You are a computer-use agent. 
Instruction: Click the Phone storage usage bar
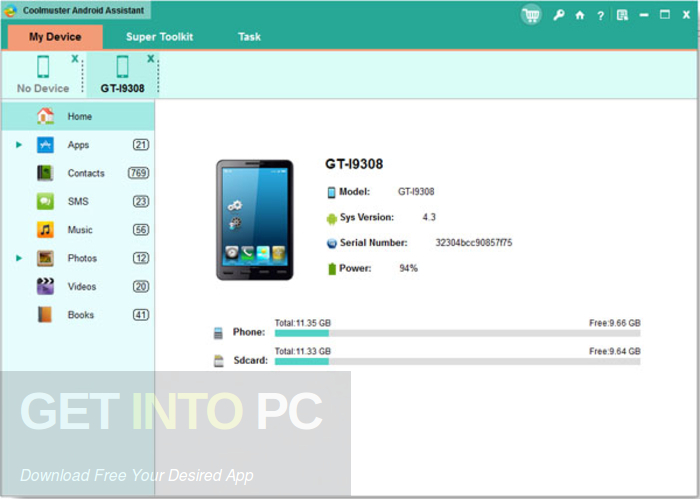458,333
